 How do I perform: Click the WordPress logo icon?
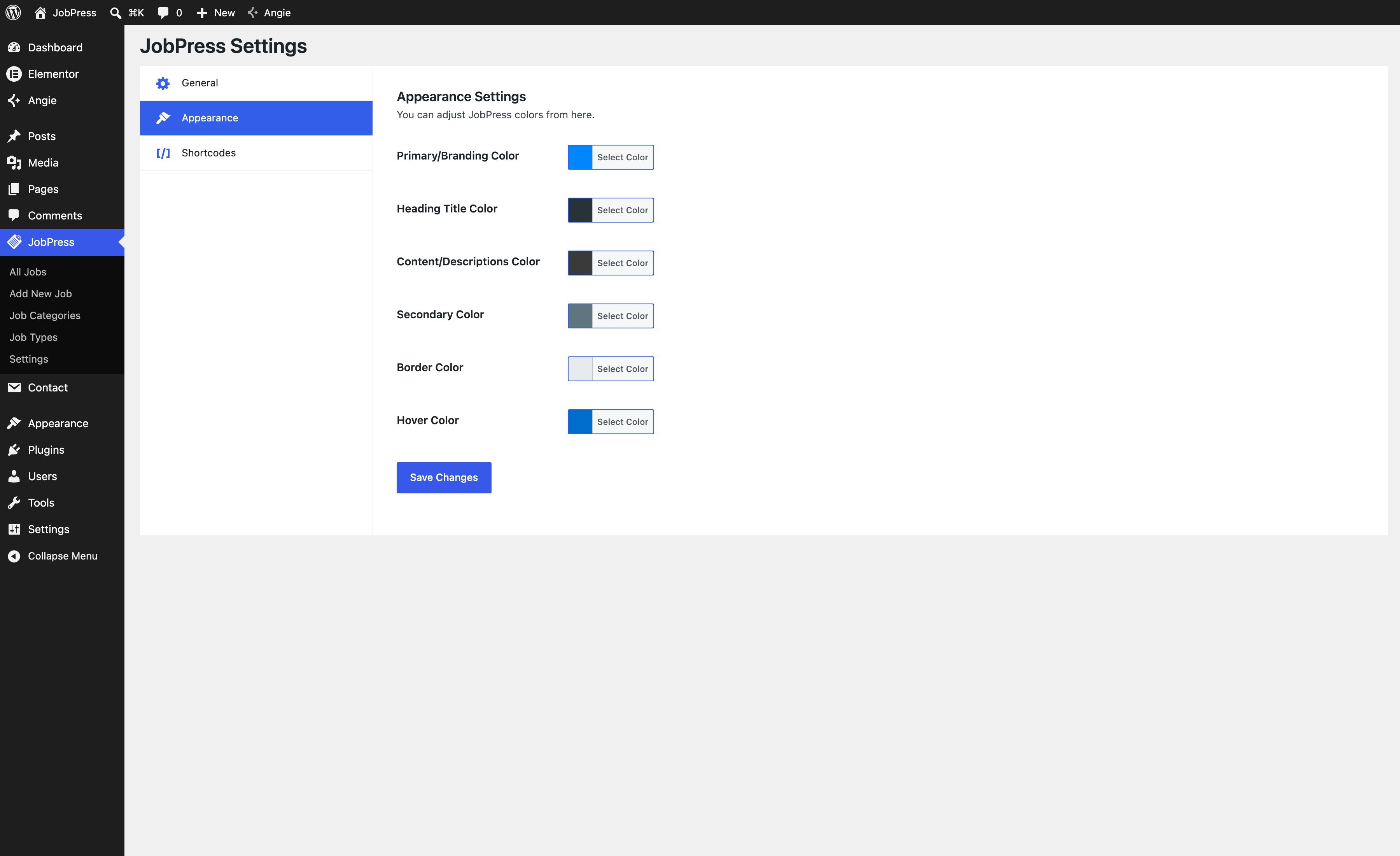[13, 12]
